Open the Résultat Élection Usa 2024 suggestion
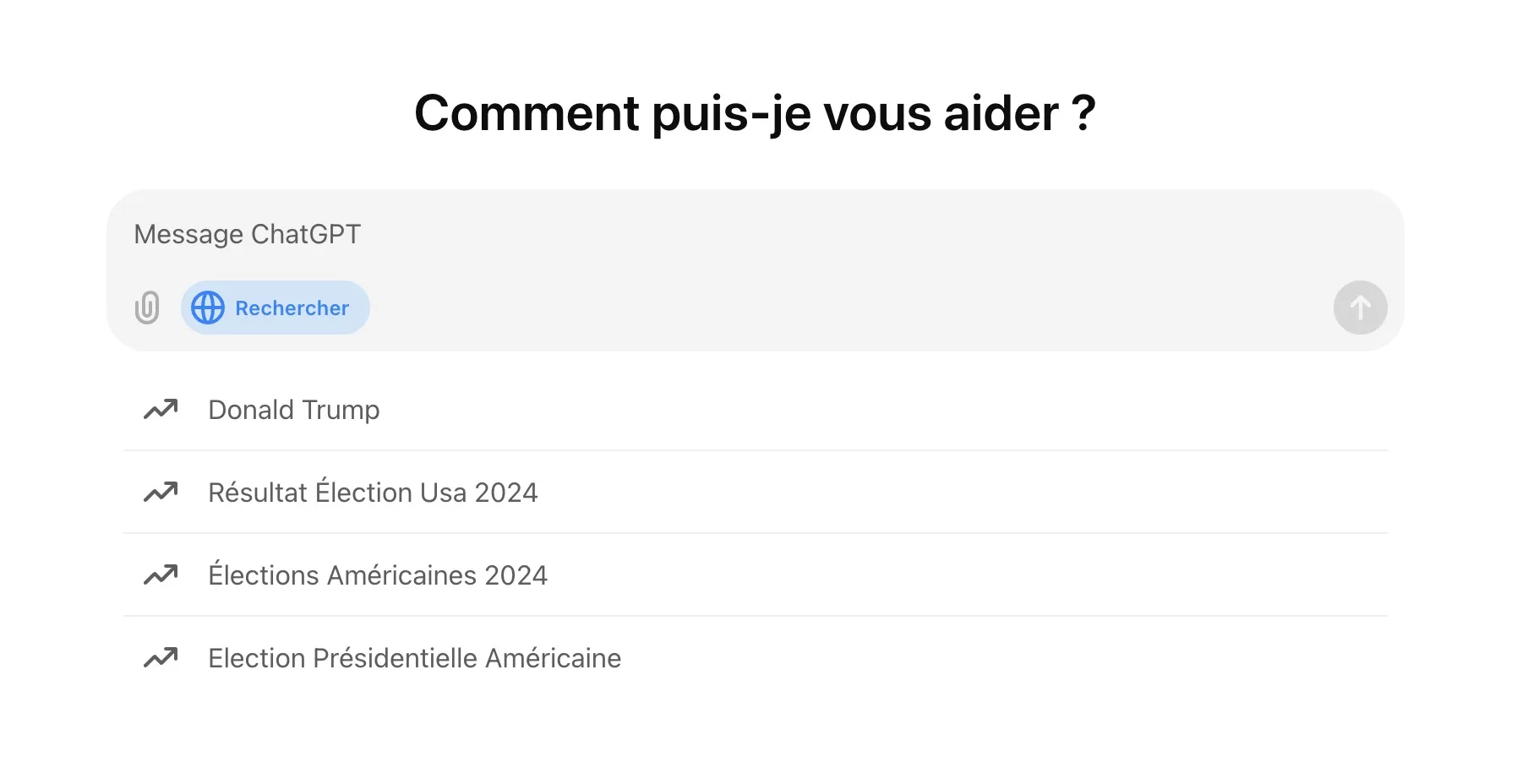 [756, 493]
